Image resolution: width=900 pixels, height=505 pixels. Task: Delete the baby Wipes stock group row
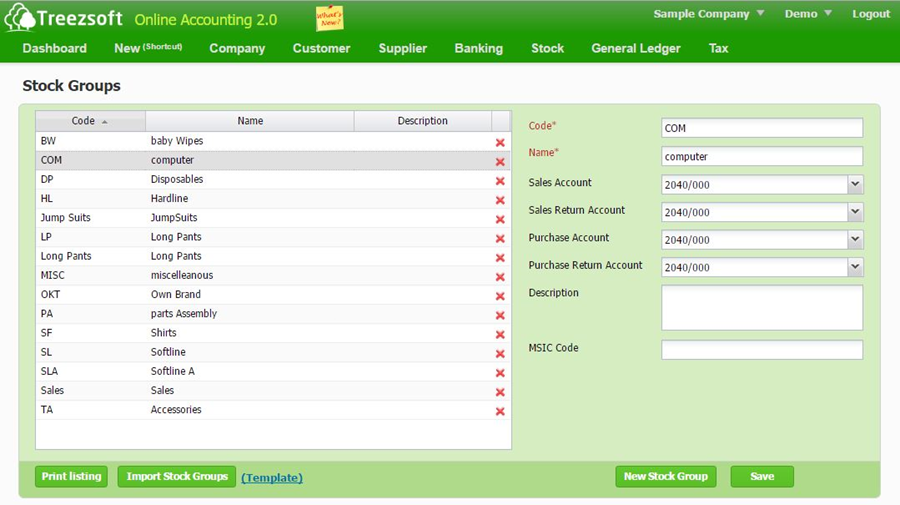pos(500,143)
